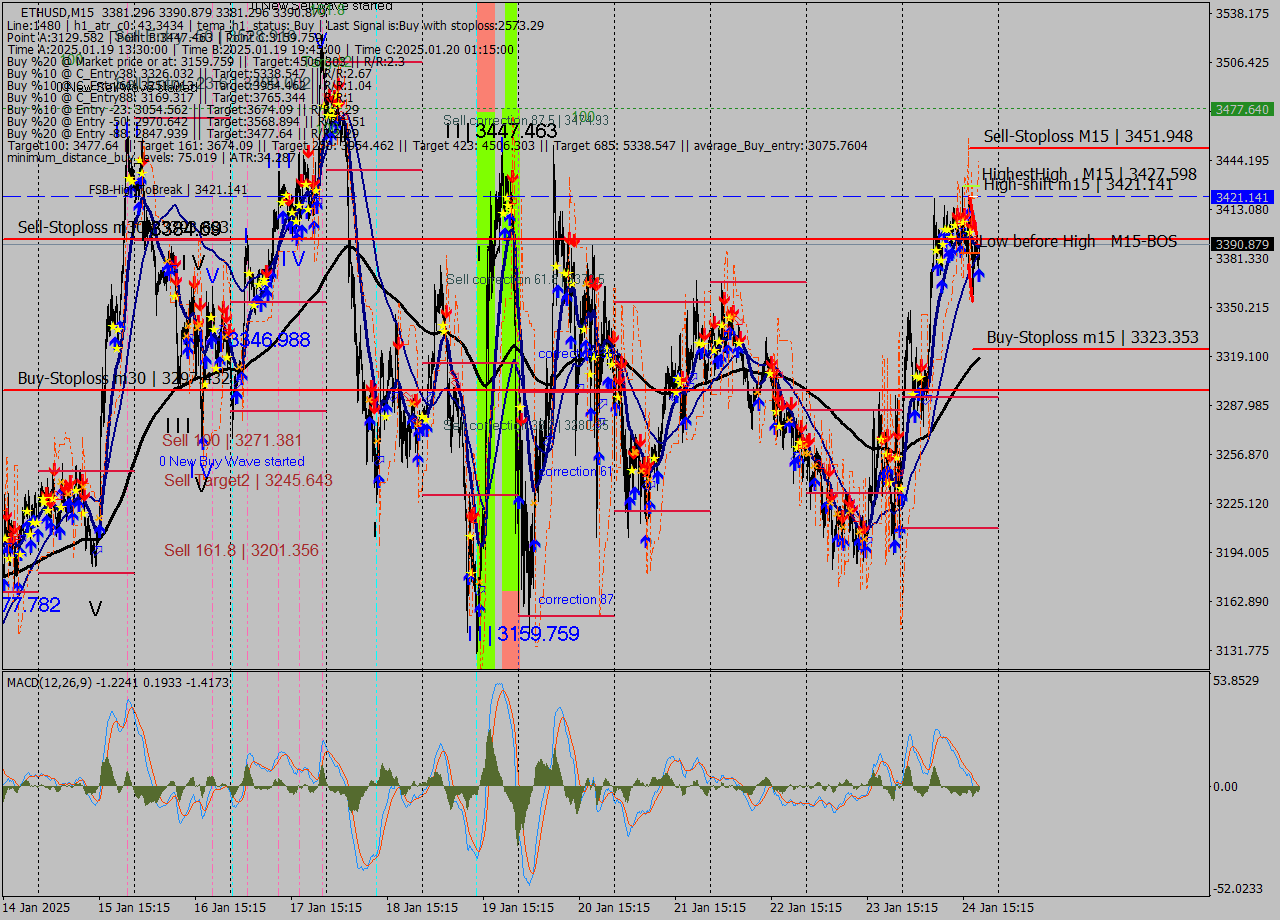Click the 'I I | 3447.463' wave label

pyautogui.click(x=501, y=131)
